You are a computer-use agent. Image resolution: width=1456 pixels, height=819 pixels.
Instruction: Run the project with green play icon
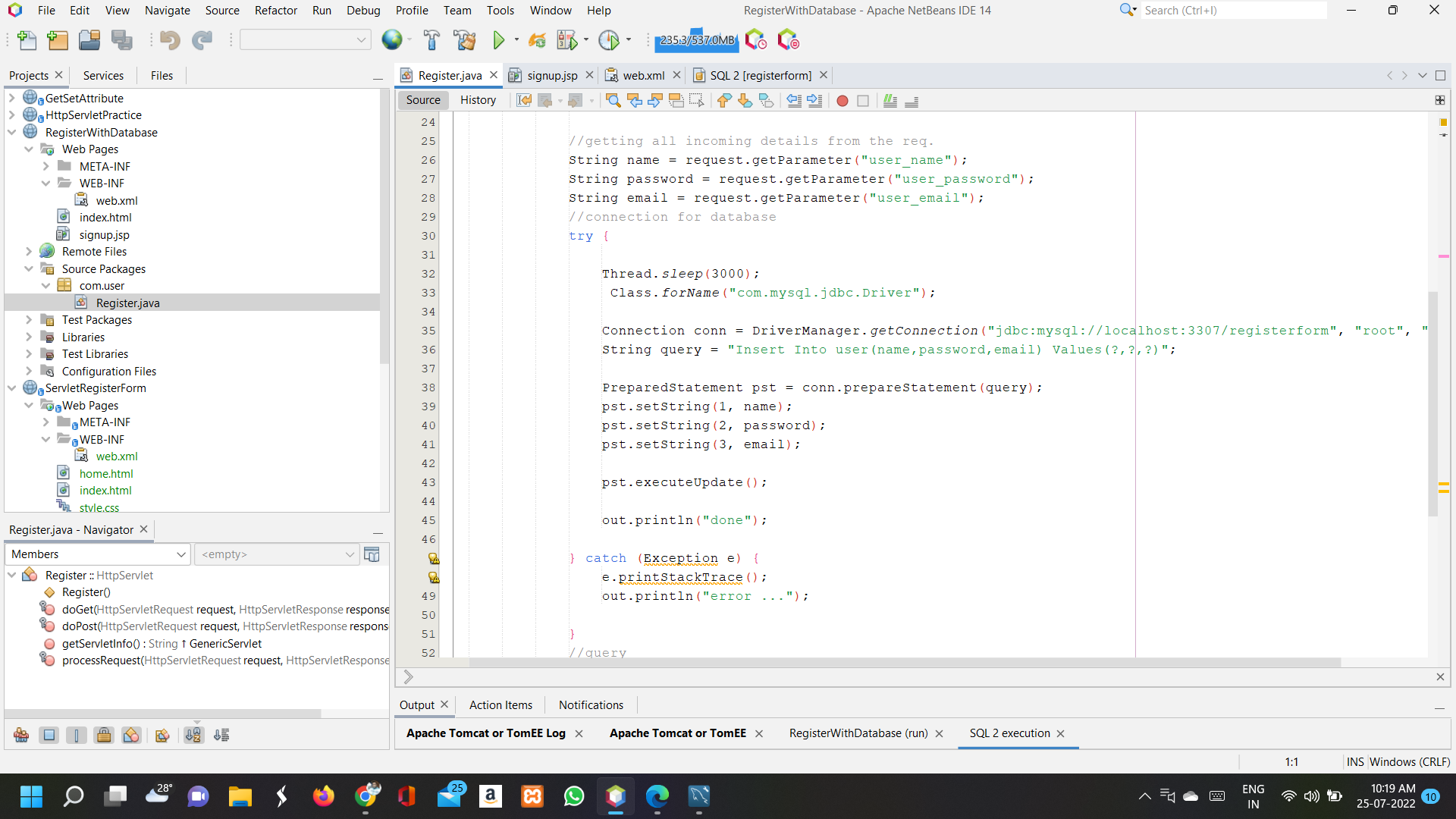click(498, 40)
